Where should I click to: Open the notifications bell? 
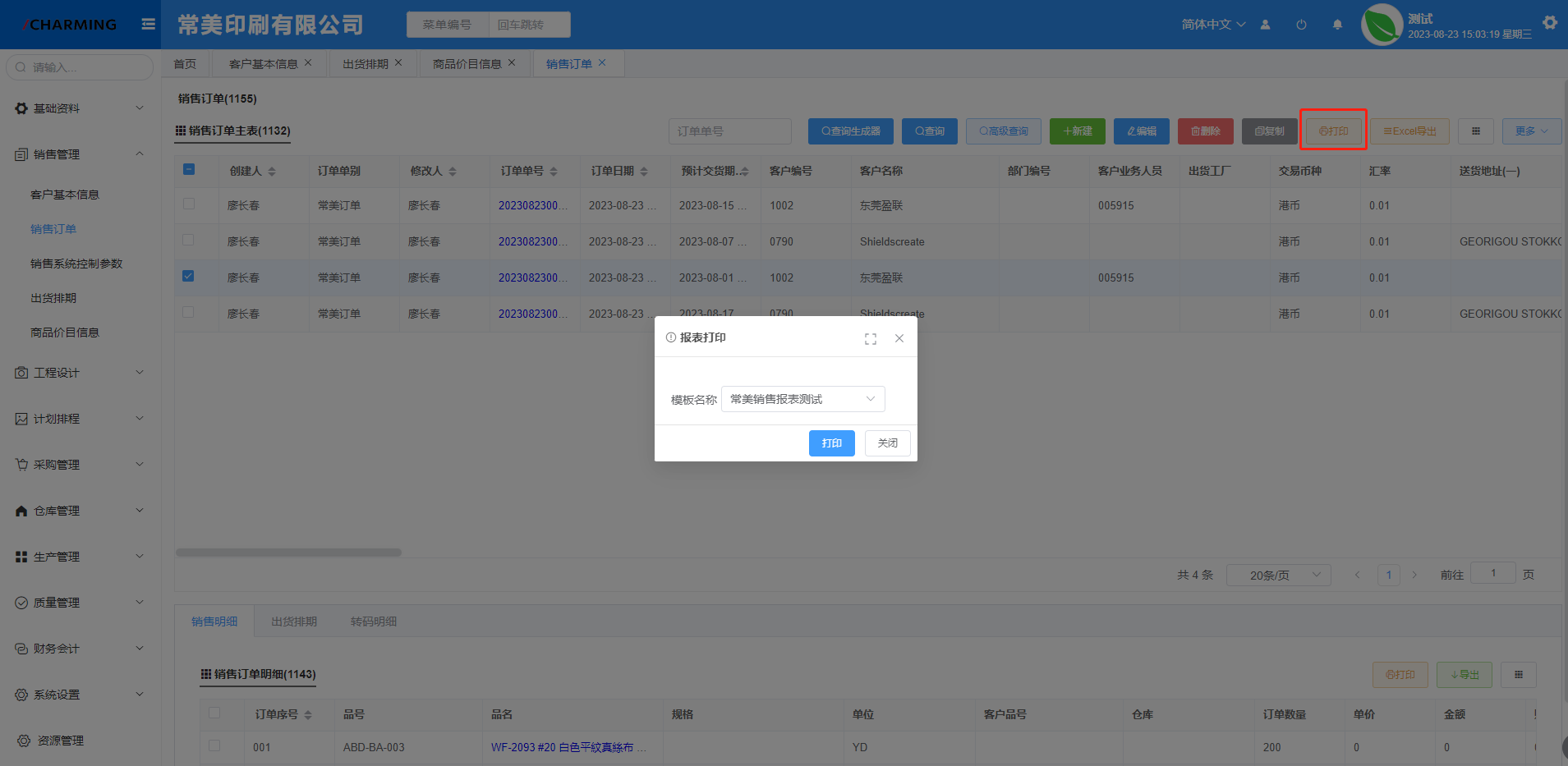point(1337,25)
